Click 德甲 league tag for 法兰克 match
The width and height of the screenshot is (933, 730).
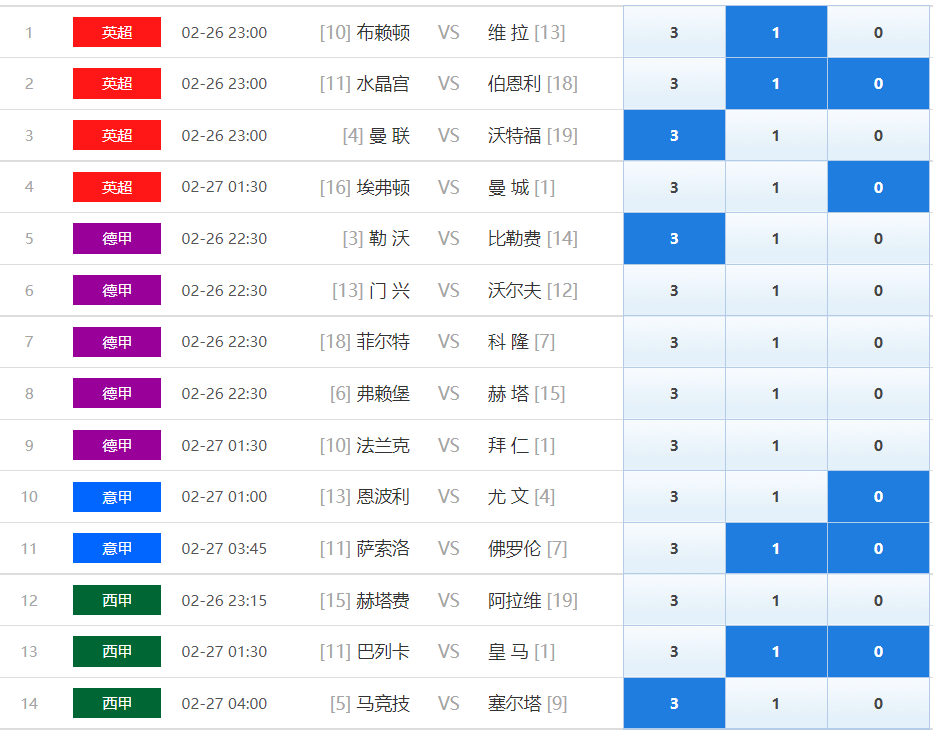[117, 445]
